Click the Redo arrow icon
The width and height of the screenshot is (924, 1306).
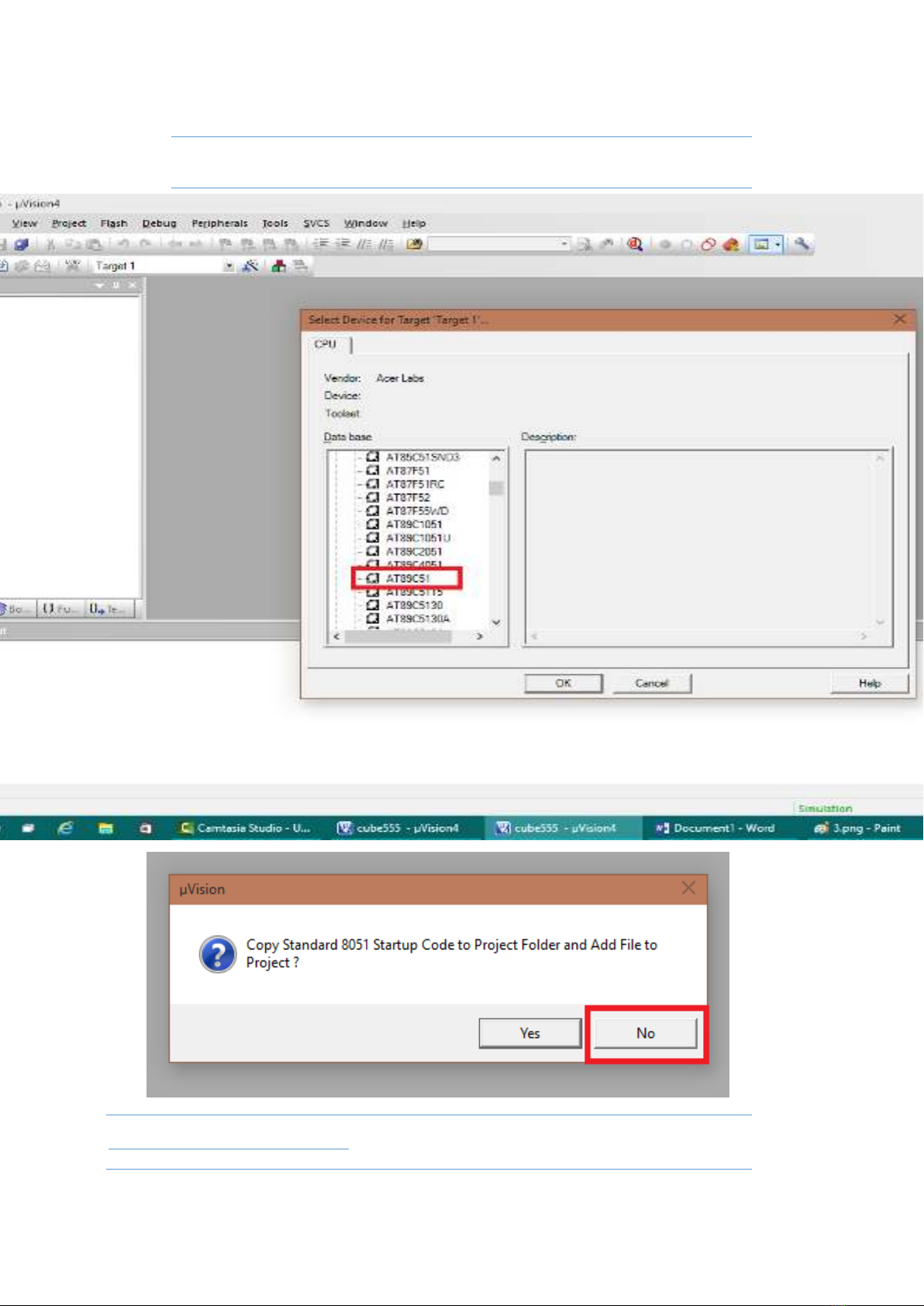145,245
